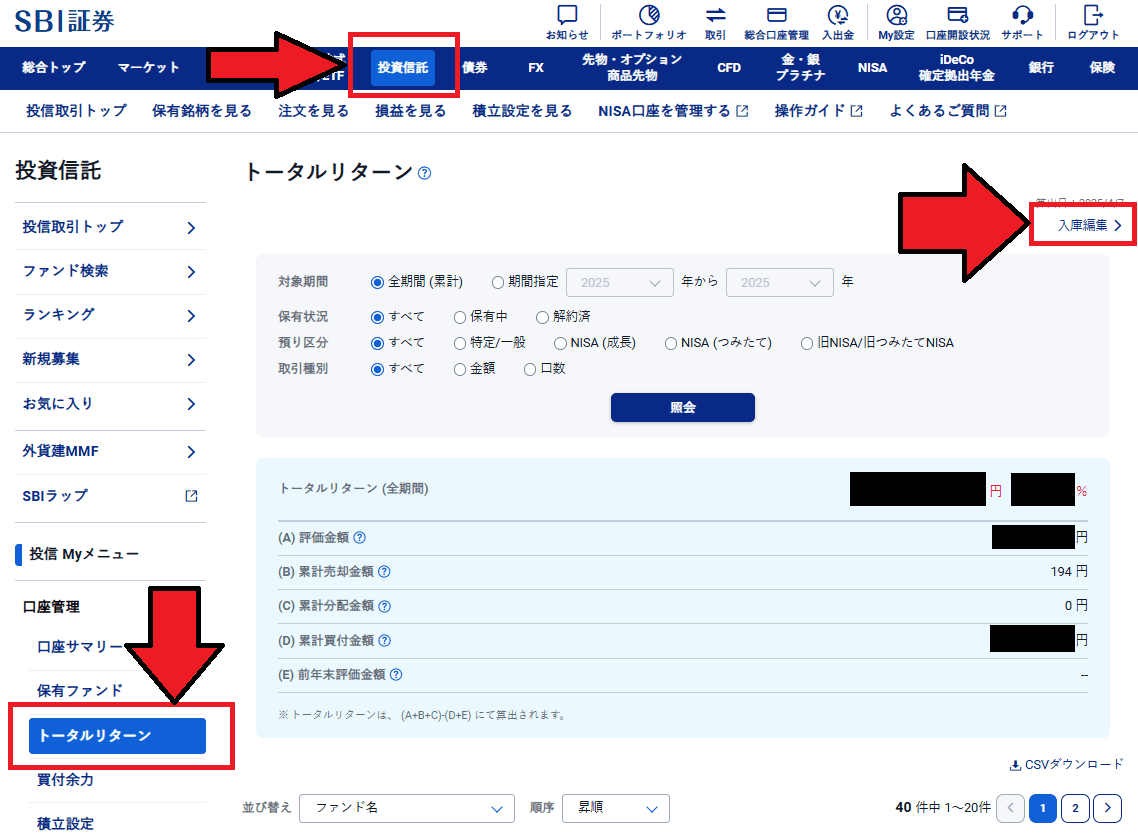Open 損益を見る submenu link
Image resolution: width=1138 pixels, height=839 pixels.
[410, 111]
